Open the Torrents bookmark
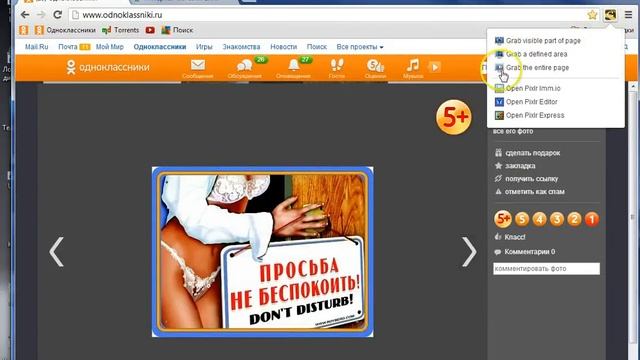 tap(121, 30)
